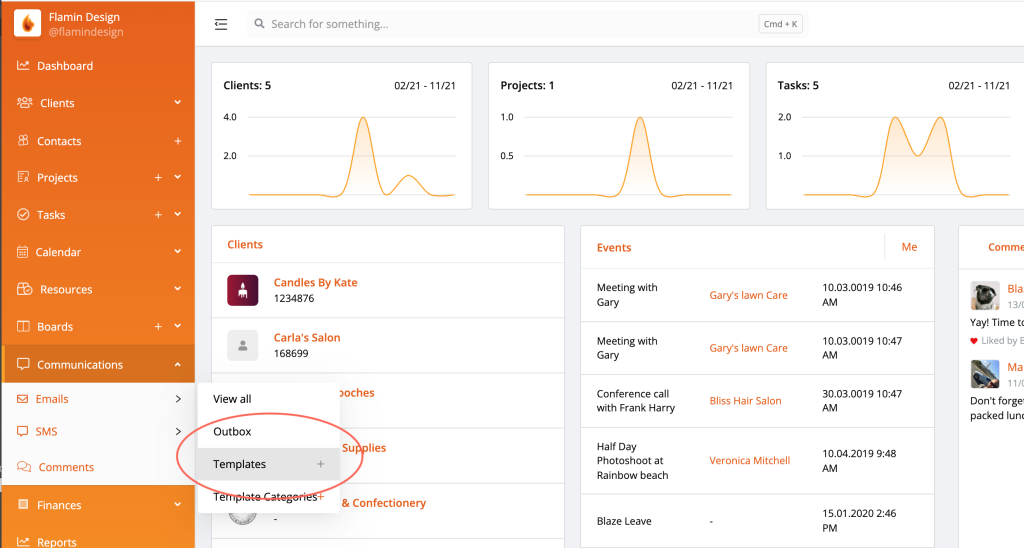Viewport: 1024px width, 548px height.
Task: Add new project via plus icon
Action: [158, 178]
